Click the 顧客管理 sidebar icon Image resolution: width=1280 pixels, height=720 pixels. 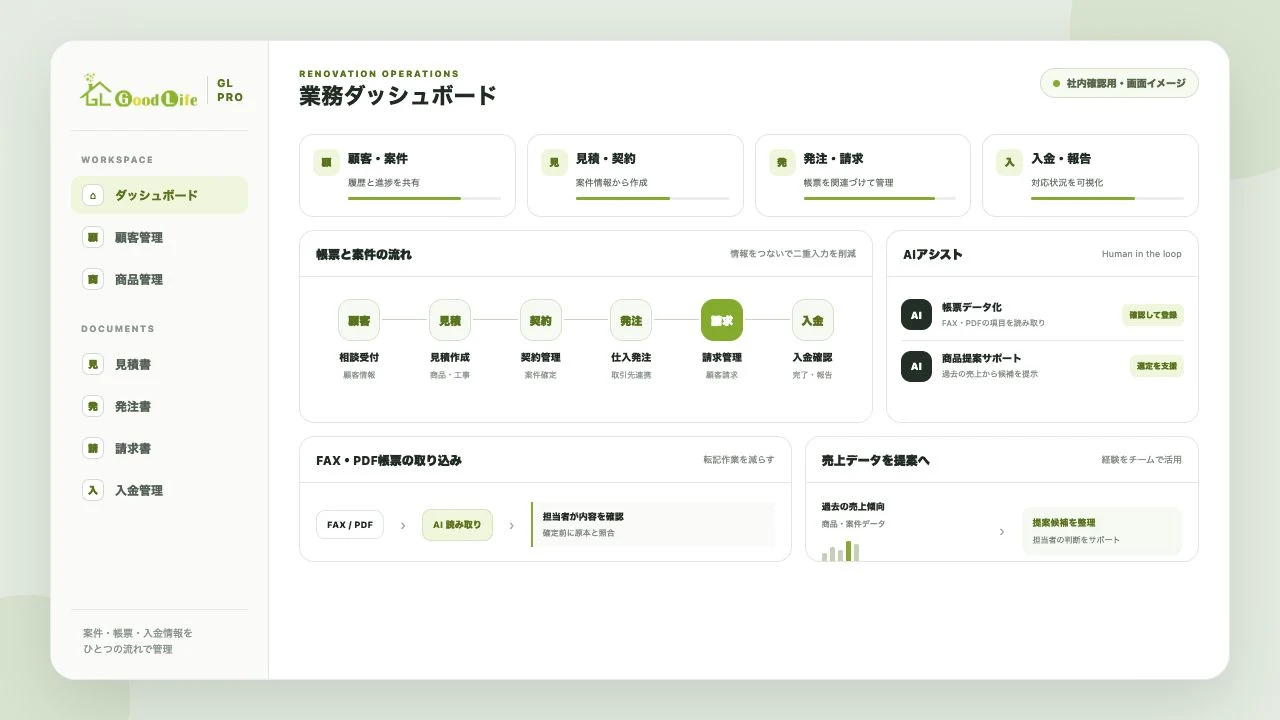(x=93, y=237)
